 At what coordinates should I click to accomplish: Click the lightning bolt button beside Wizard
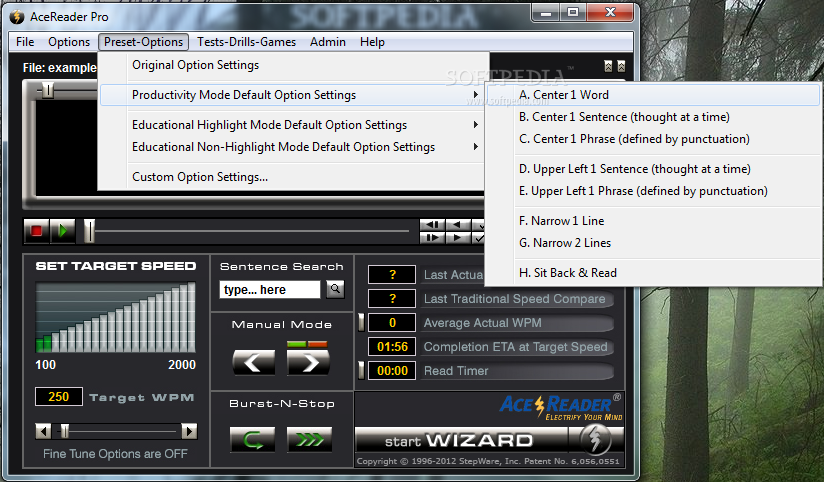[595, 439]
